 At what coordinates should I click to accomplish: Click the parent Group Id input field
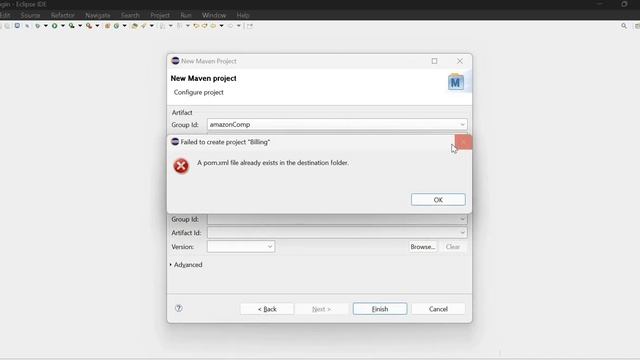(337, 219)
